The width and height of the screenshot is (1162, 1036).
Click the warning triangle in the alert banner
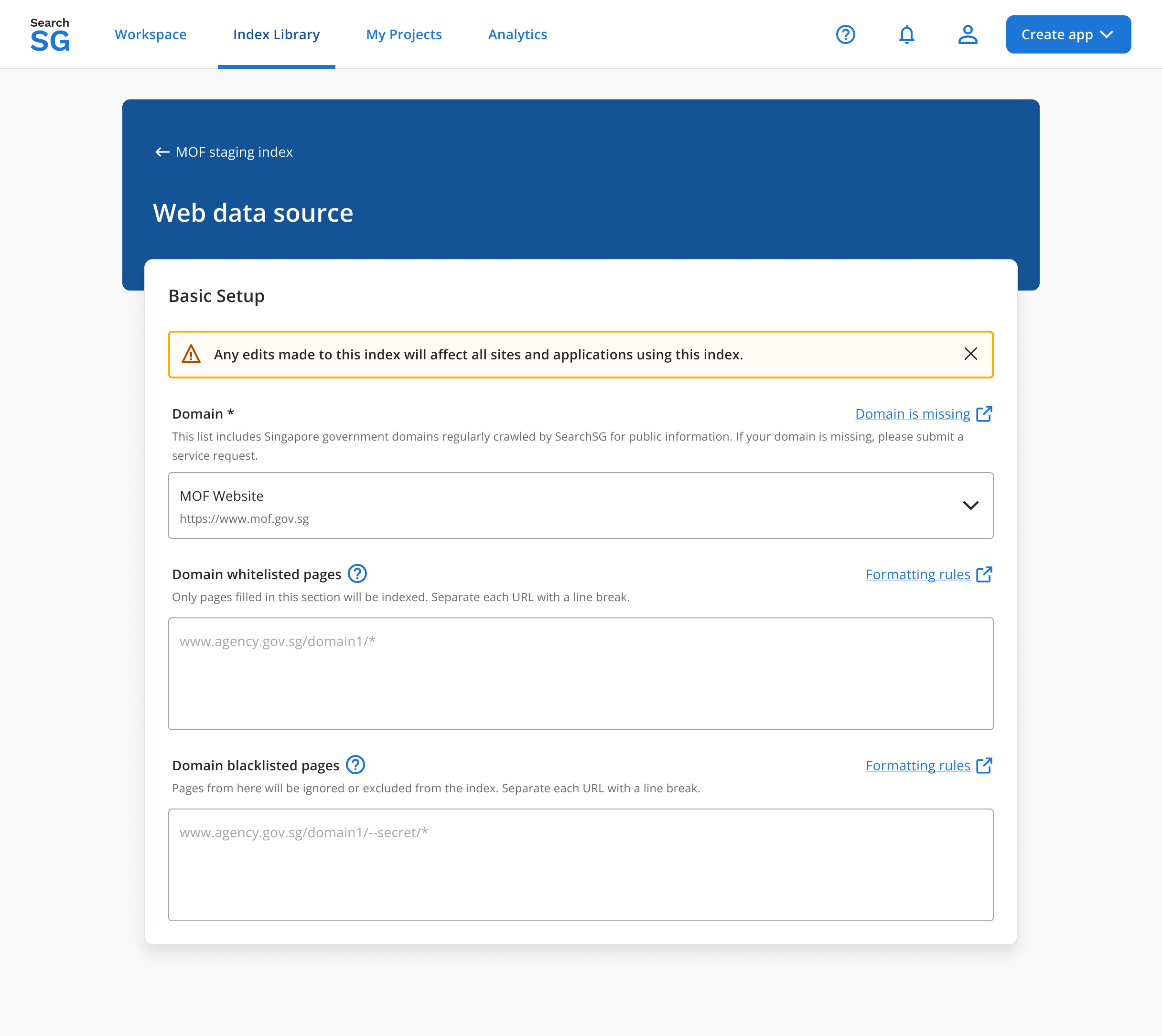click(x=192, y=354)
